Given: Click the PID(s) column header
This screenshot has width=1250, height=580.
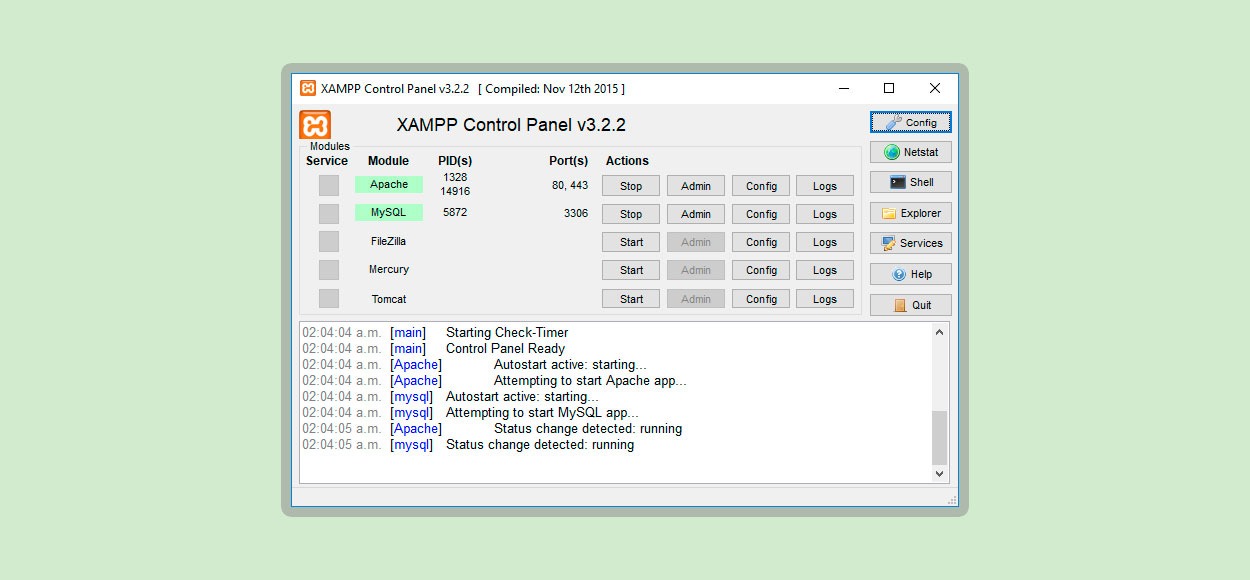Looking at the screenshot, I should coord(455,161).
